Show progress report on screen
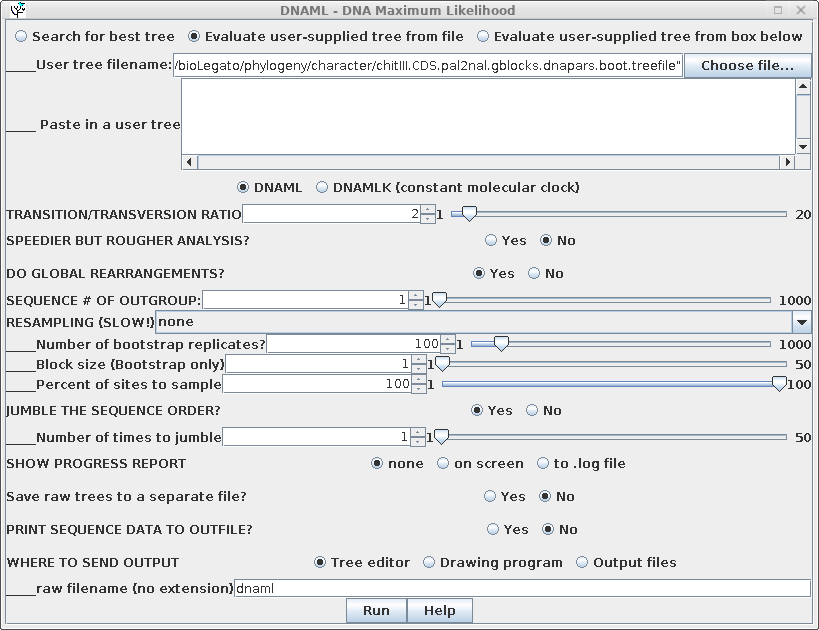Viewport: 819px width, 630px height. point(444,463)
